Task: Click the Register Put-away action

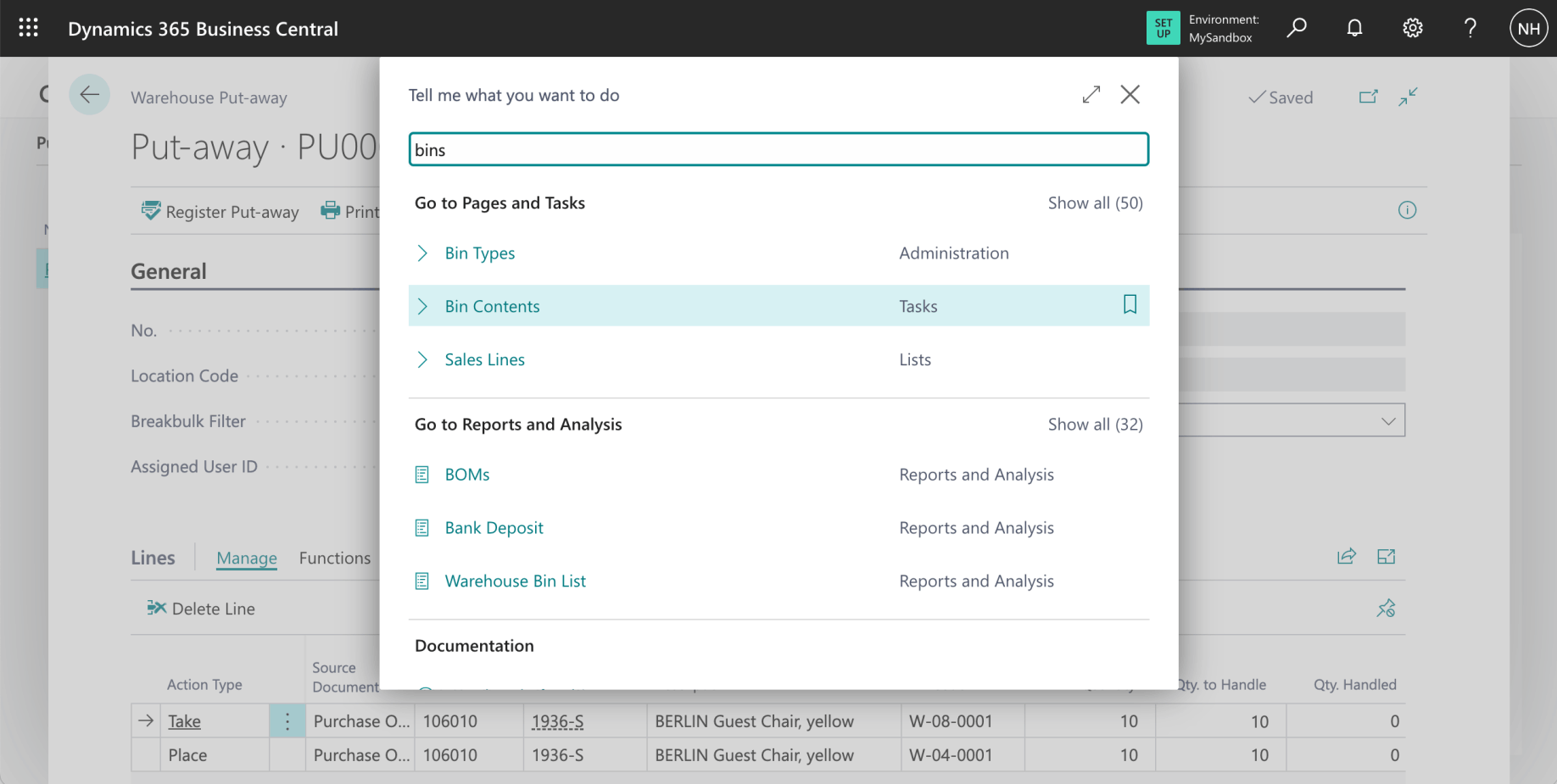Action: pos(220,212)
